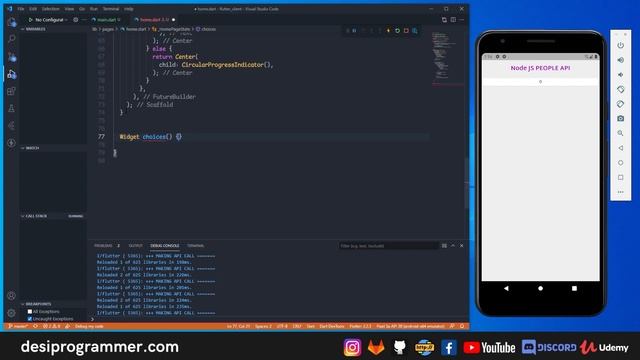Open Dart DevTools from the status bar
Screen dimensions: 640x360
(332, 326)
